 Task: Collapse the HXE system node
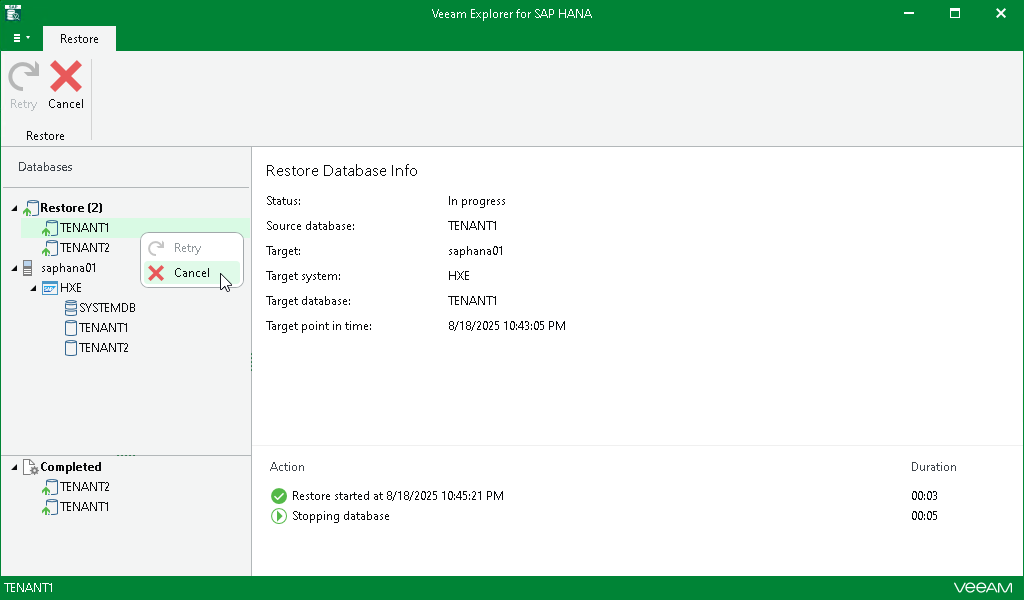33,289
